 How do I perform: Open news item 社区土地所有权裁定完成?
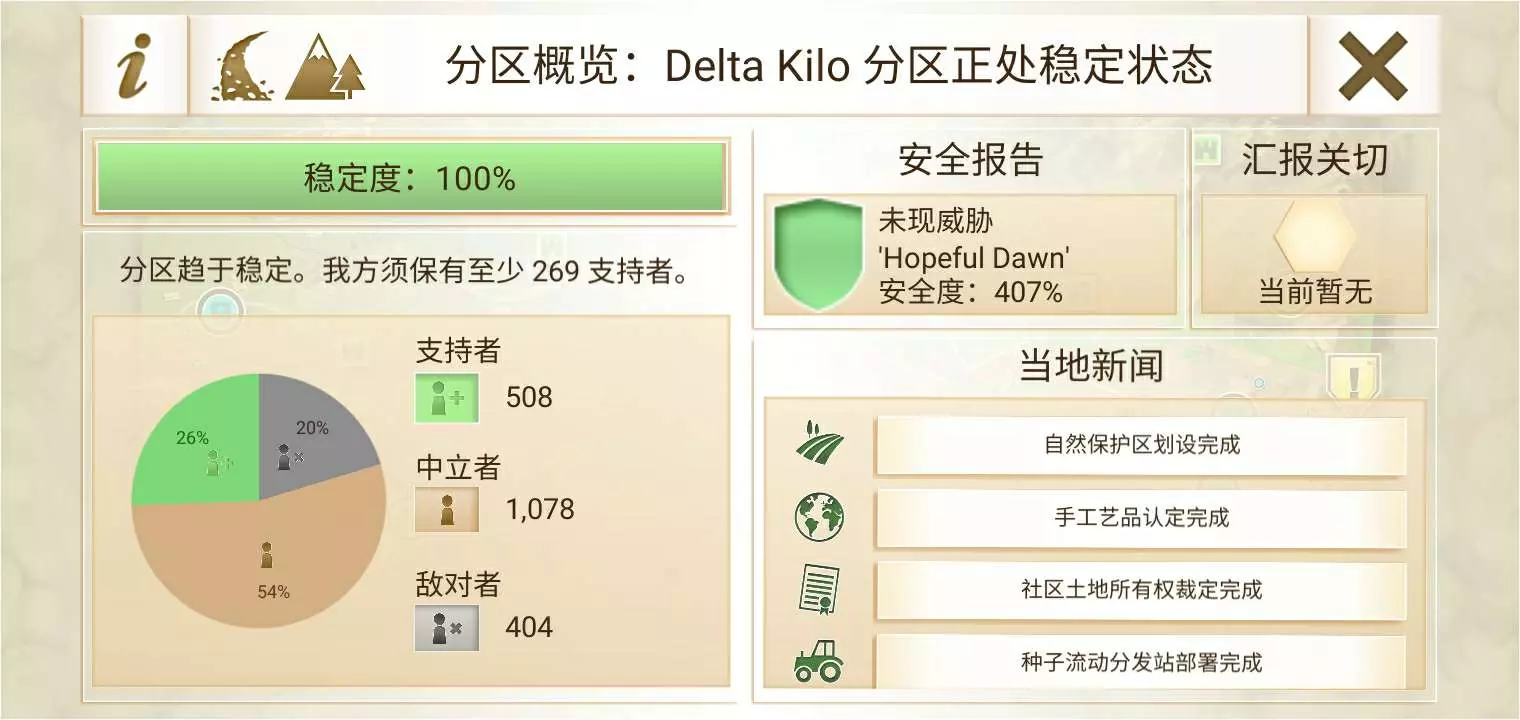(x=1141, y=590)
